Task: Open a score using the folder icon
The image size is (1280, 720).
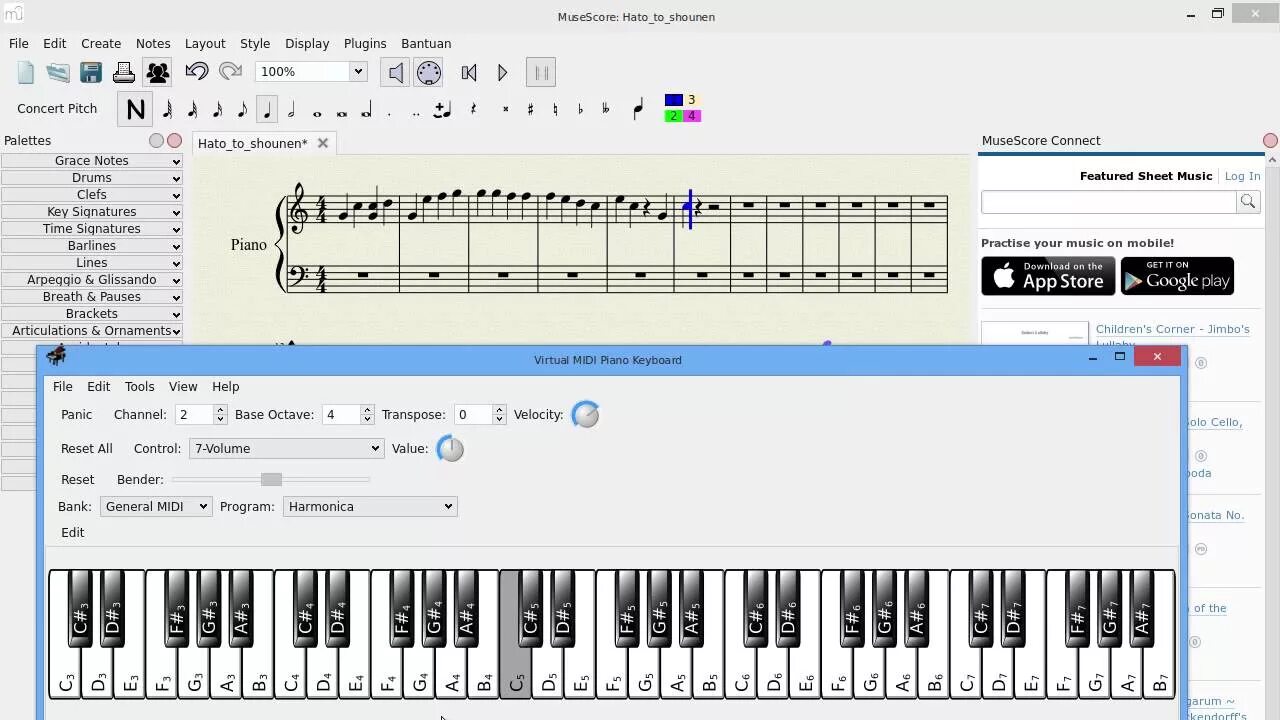Action: tap(58, 72)
